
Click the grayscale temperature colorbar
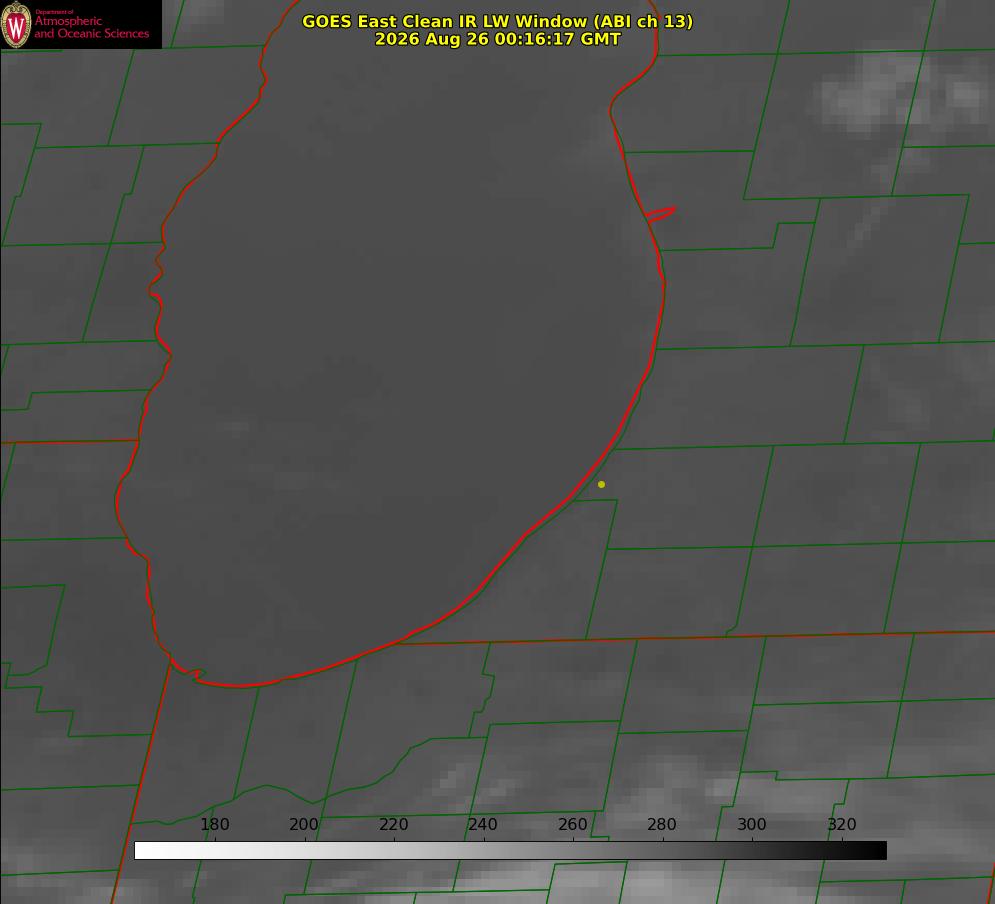click(510, 850)
